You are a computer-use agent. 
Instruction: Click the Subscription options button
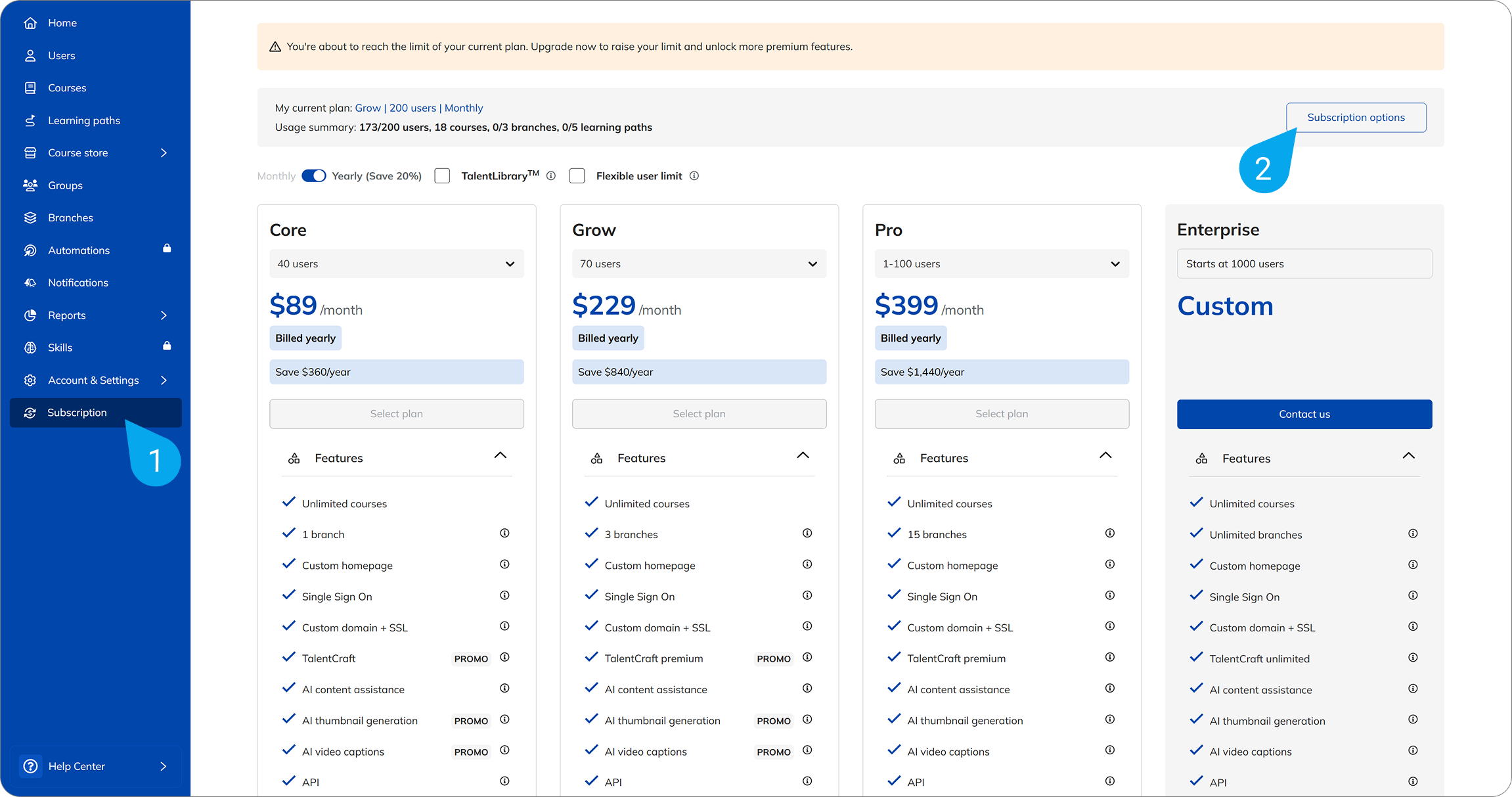[x=1356, y=118]
